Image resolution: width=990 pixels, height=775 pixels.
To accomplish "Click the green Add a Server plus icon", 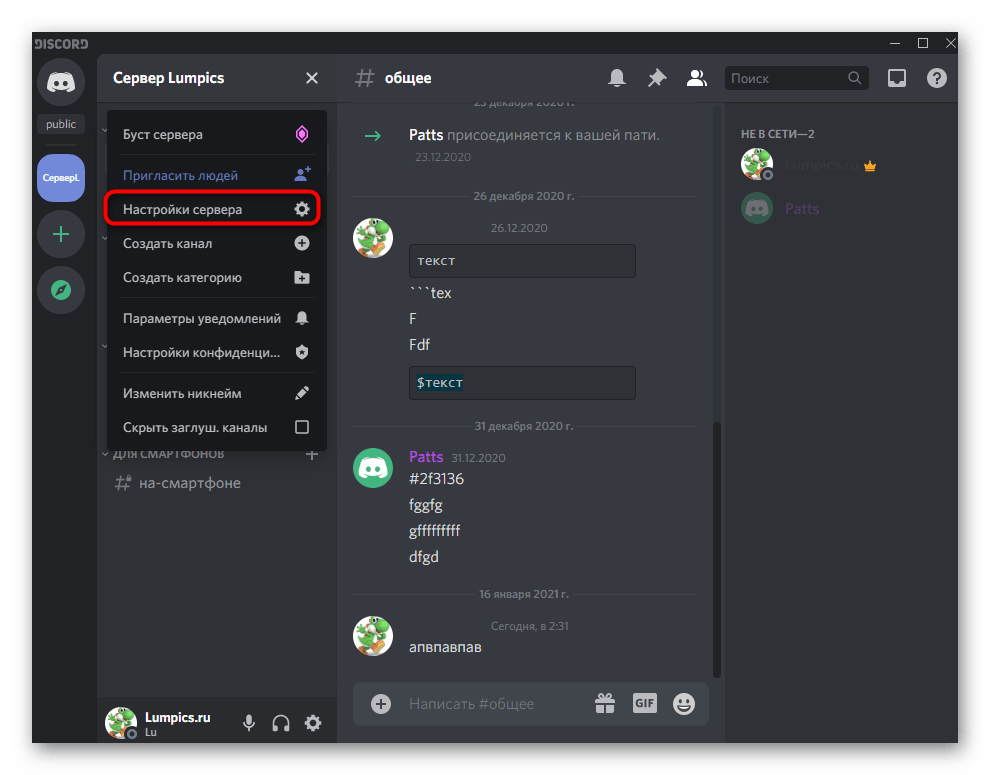I will tap(61, 234).
